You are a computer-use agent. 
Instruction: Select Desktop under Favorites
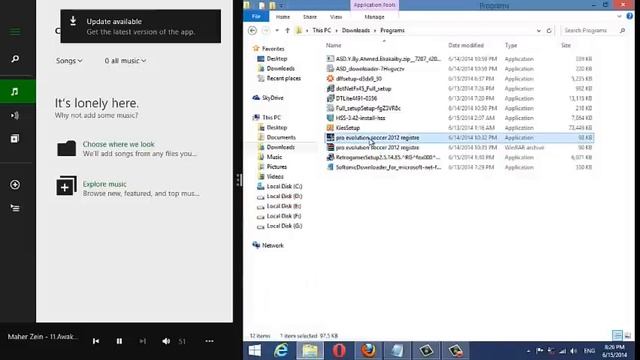click(x=277, y=59)
